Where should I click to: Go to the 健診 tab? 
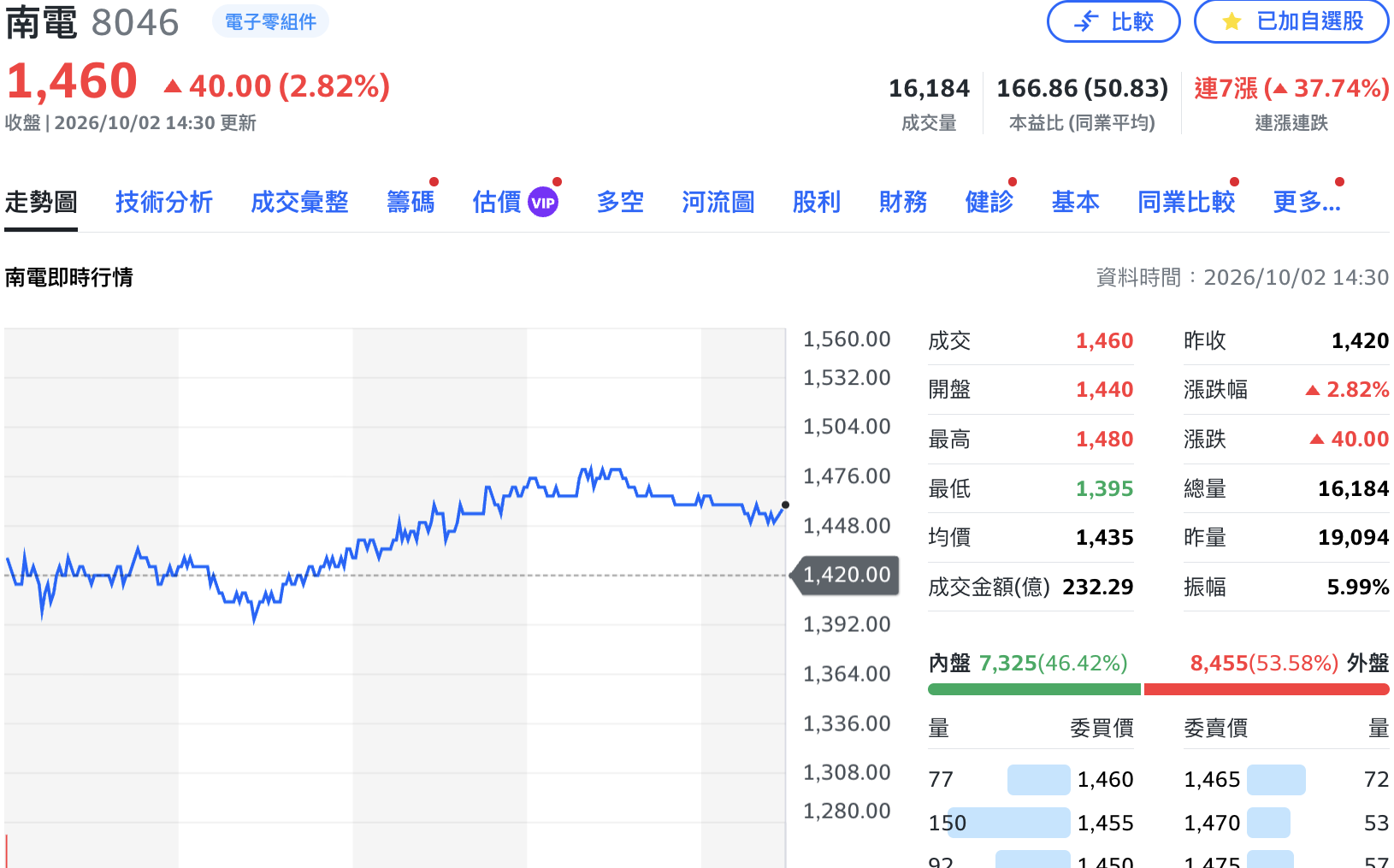[989, 203]
